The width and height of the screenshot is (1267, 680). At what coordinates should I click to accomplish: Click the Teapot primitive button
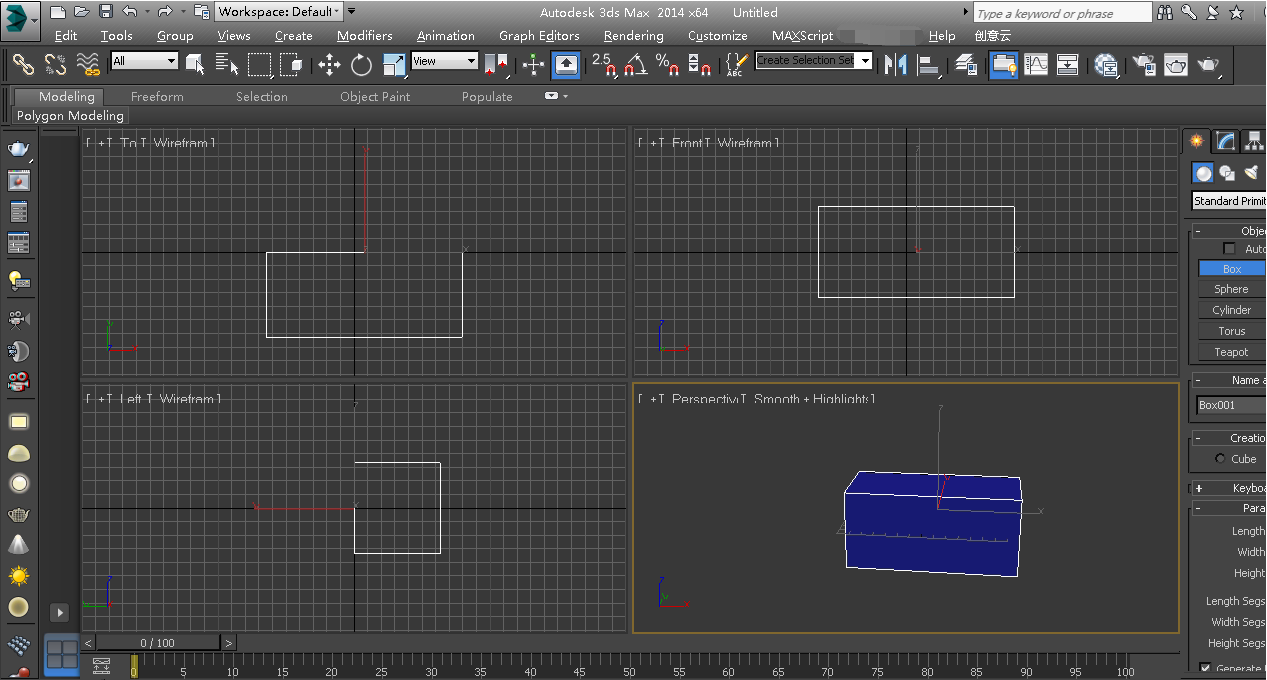pyautogui.click(x=1231, y=352)
